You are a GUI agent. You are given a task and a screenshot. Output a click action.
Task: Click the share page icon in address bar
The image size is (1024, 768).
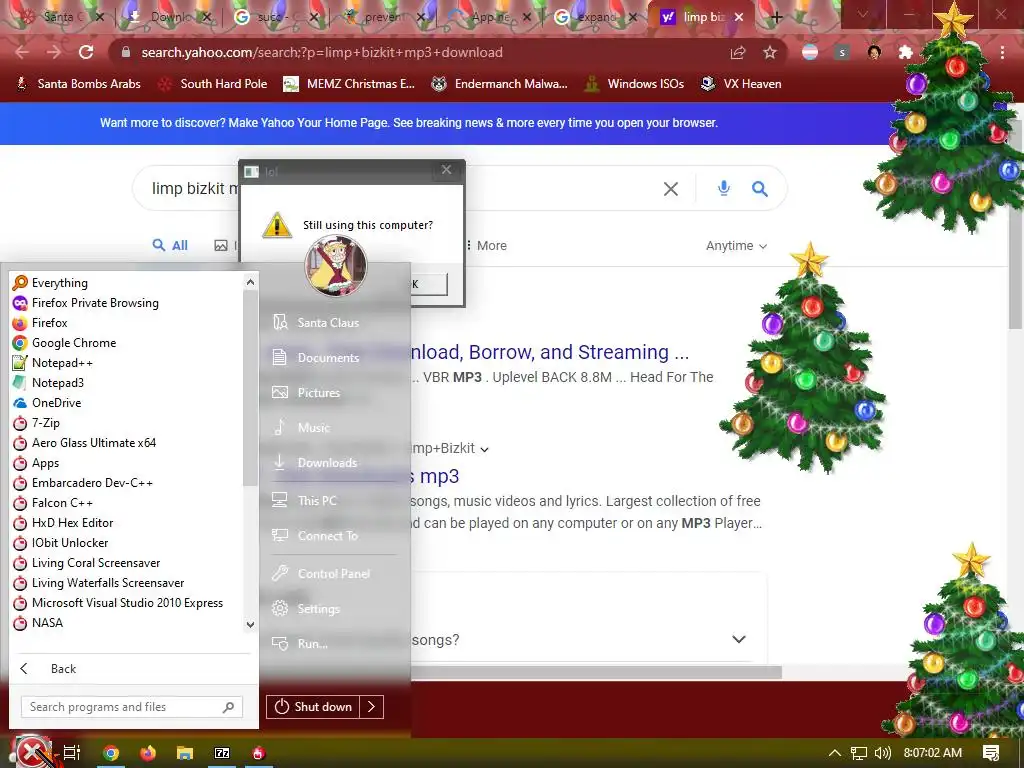point(738,52)
